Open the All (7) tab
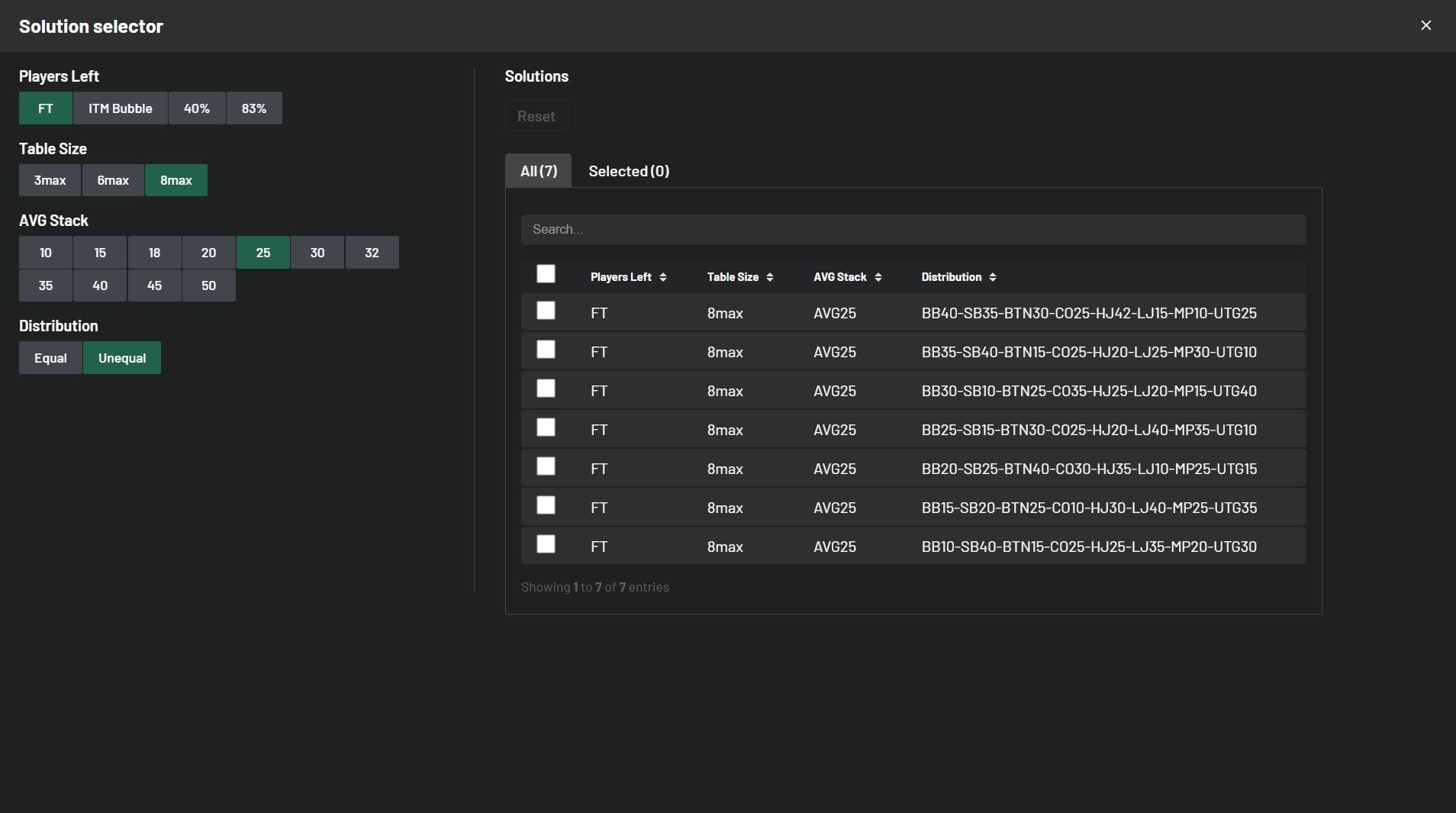Image resolution: width=1456 pixels, height=813 pixels. click(538, 171)
